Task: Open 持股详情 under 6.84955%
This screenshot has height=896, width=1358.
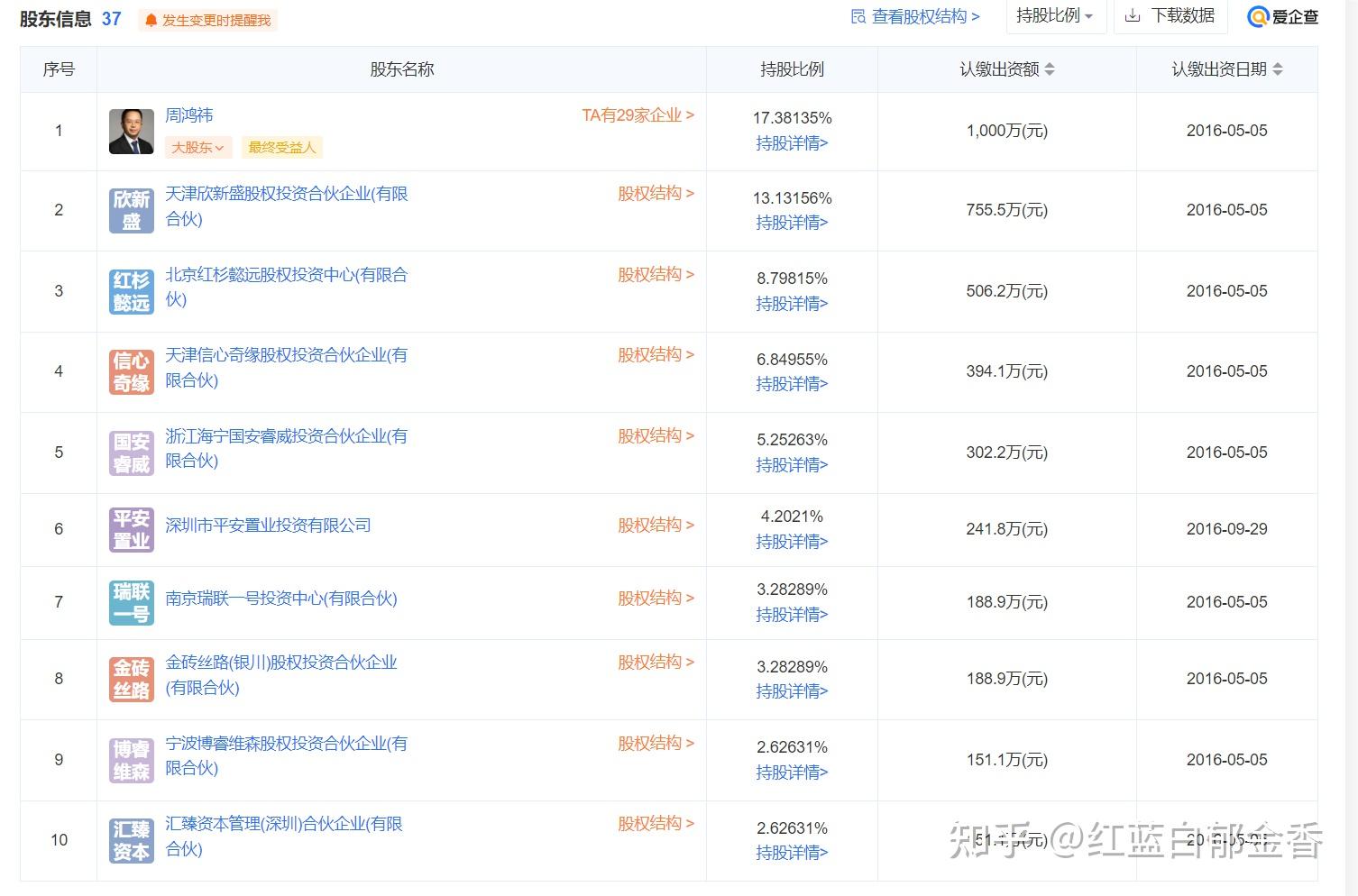Action: (x=792, y=384)
